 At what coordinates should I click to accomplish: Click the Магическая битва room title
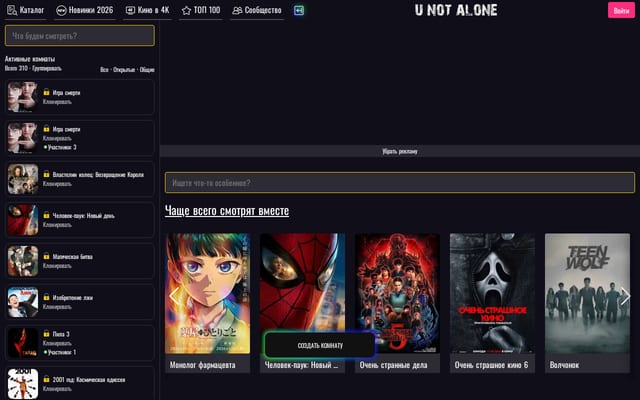coord(73,256)
